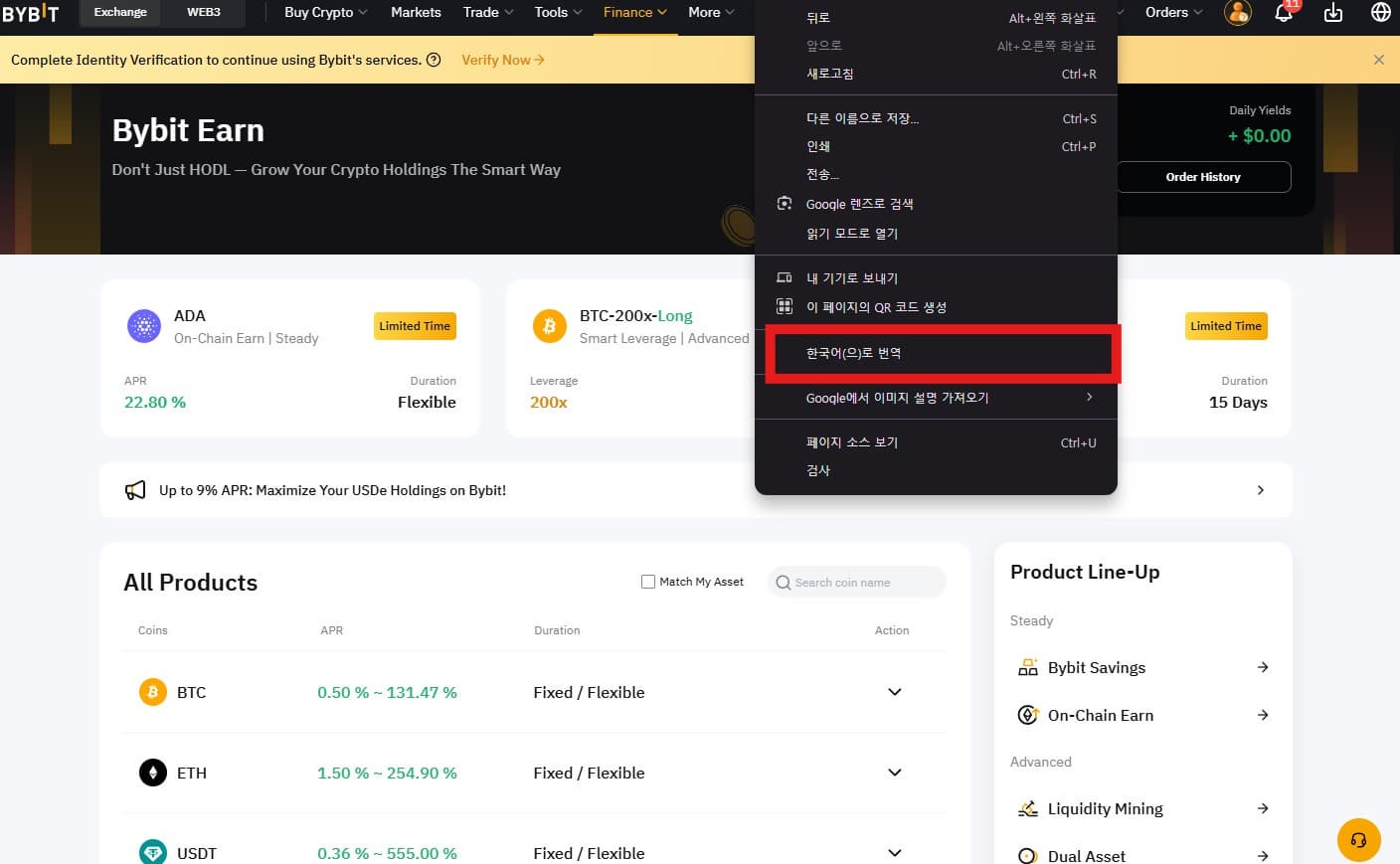Click the On-Chain Earn icon
This screenshot has height=864, width=1400.
tap(1028, 715)
